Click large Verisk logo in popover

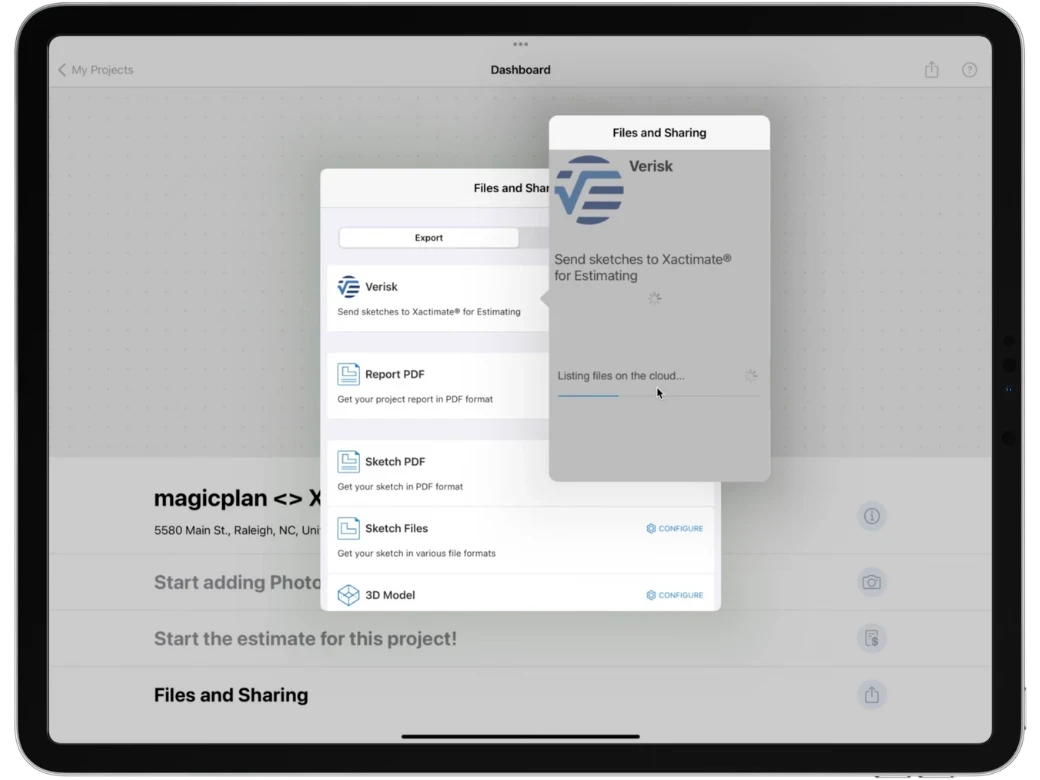[x=589, y=190]
